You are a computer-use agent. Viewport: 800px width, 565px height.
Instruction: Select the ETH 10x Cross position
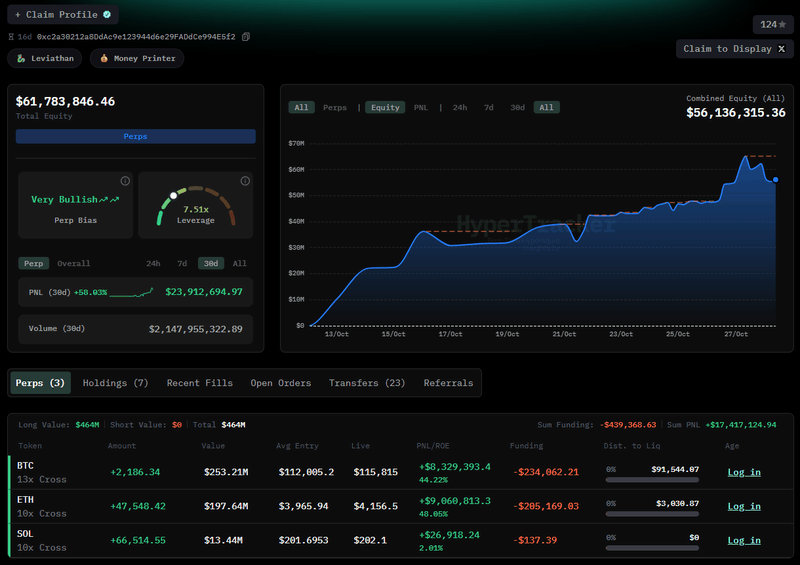pos(401,506)
